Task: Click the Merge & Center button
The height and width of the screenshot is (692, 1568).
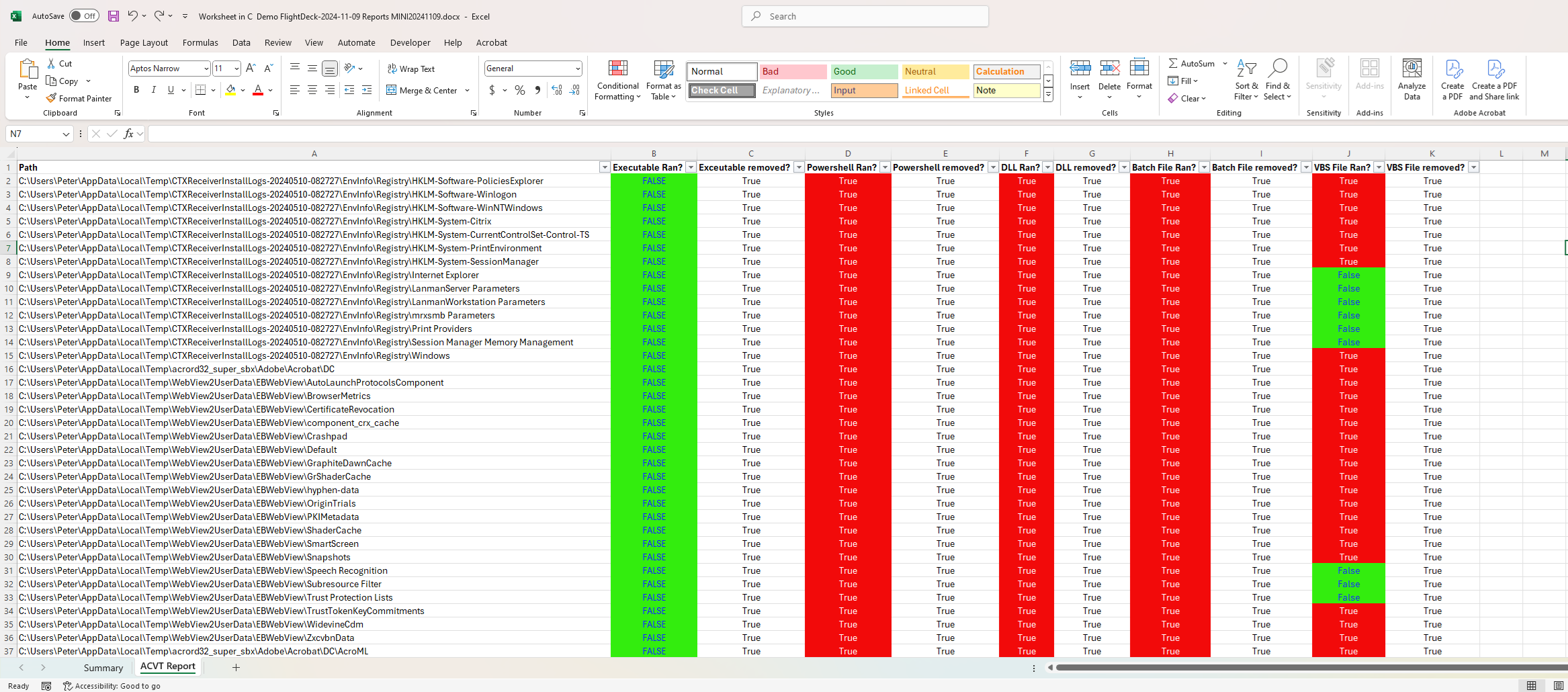Action: coord(422,90)
